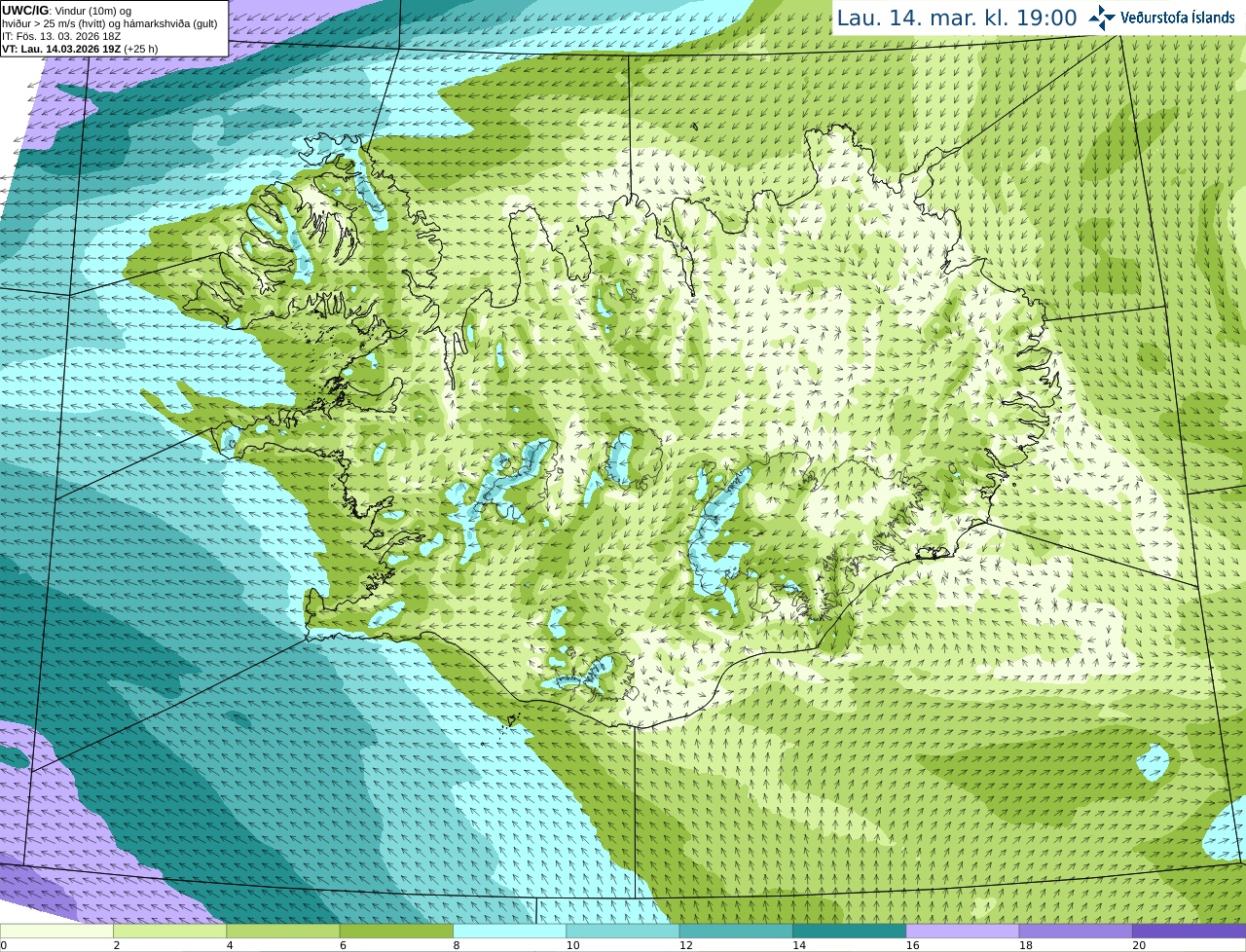Pick the light teal 10–12 legend swatch

623,931
